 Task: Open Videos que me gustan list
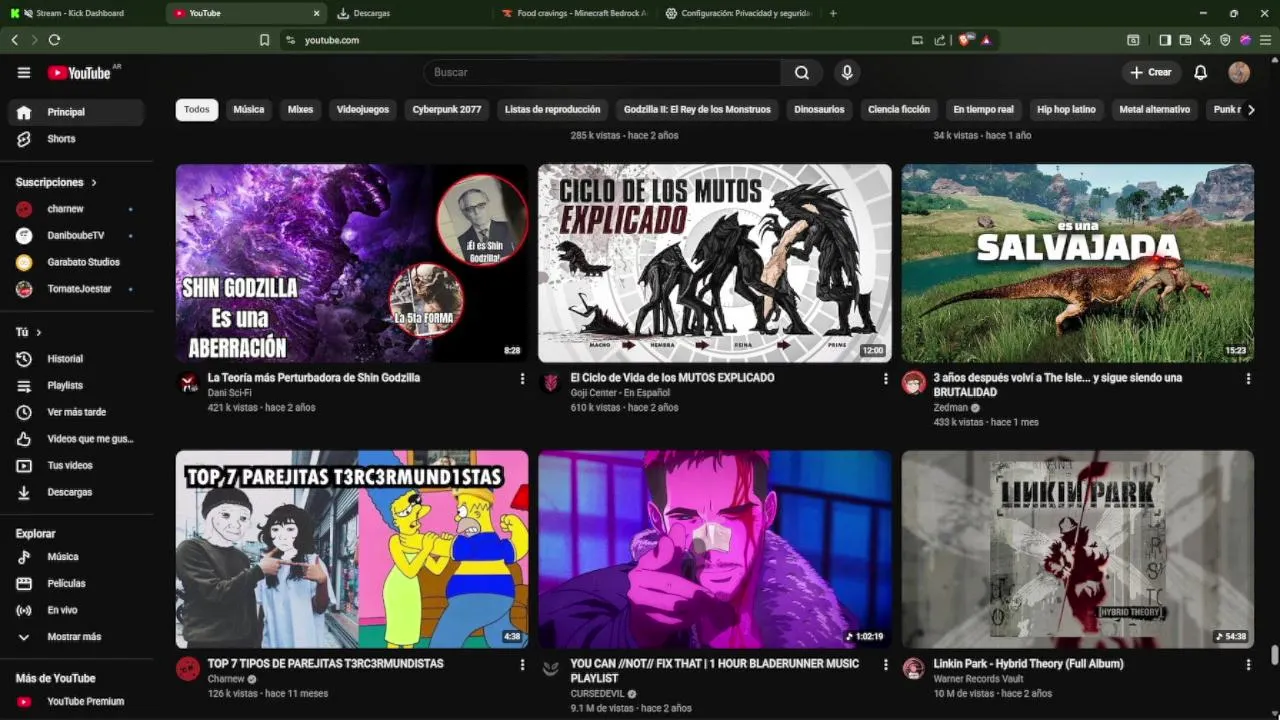pos(76,439)
